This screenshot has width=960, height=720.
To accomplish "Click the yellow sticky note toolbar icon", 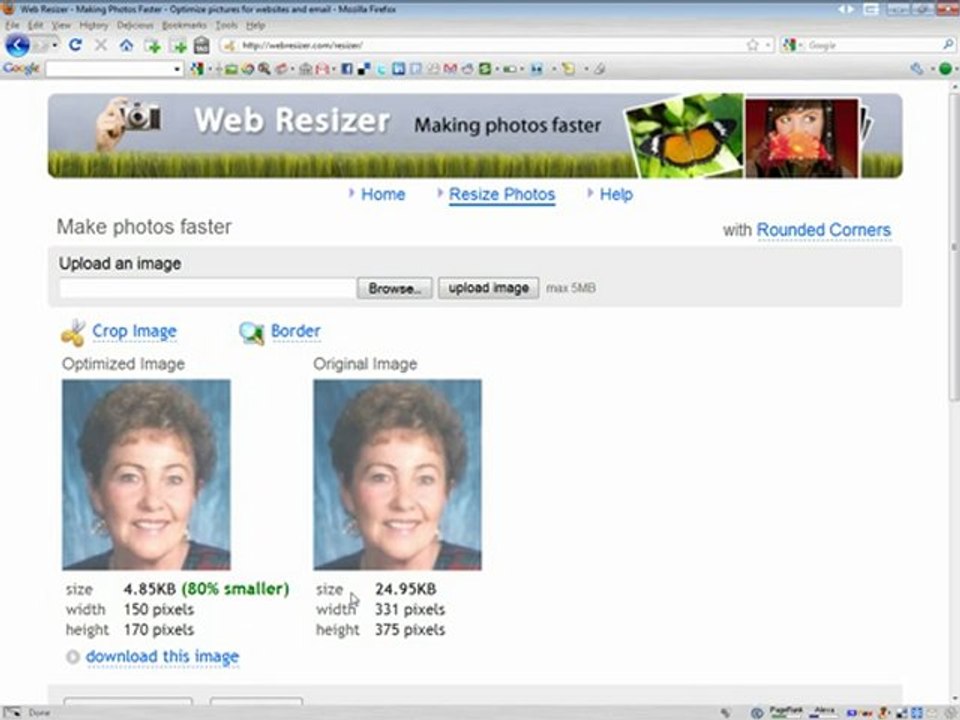I will coord(569,69).
